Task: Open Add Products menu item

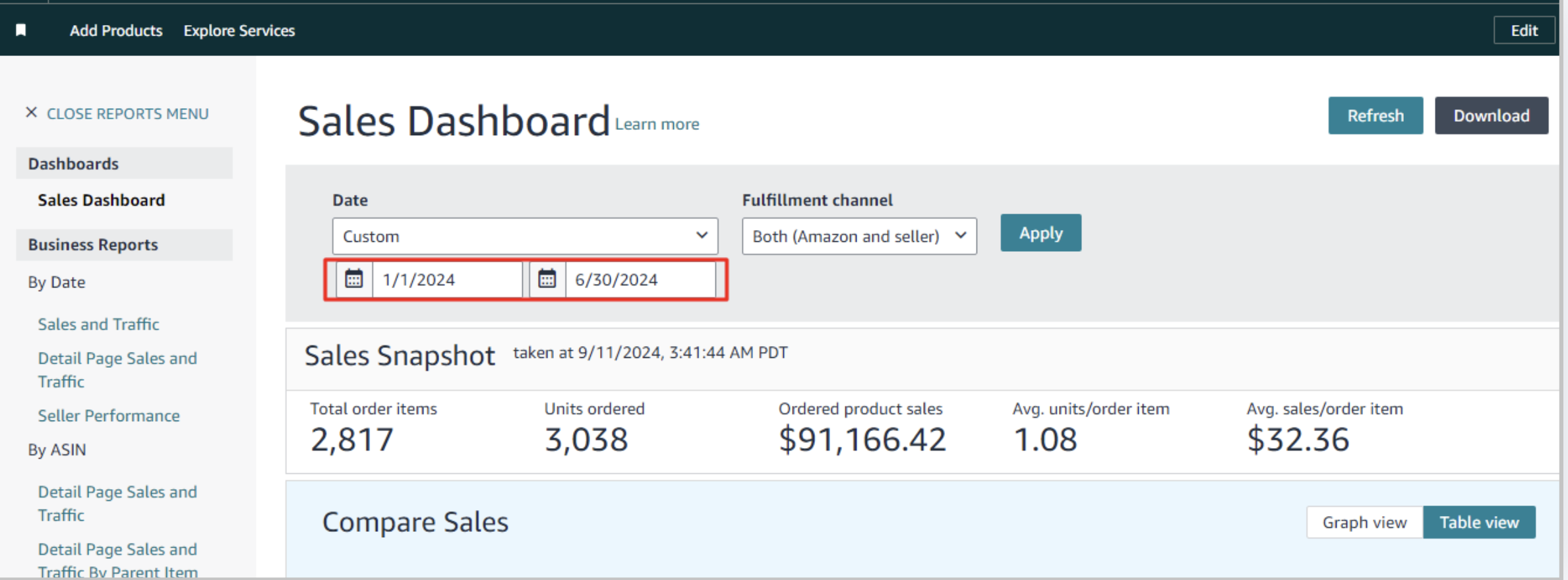Action: click(x=116, y=30)
